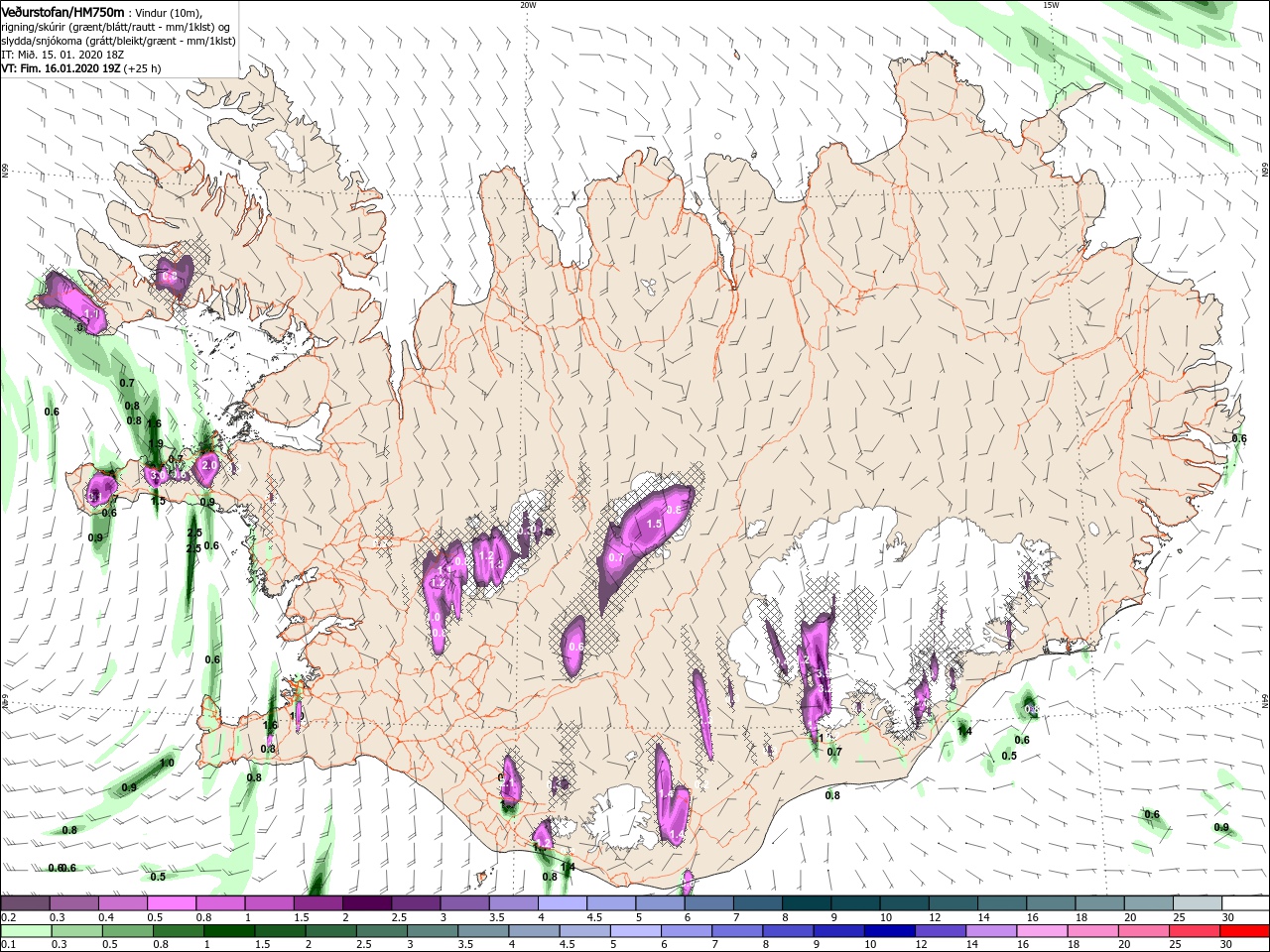Pick the bright red rain swatch after 30
This screenshot has width=1270, height=952.
pos(1245,931)
